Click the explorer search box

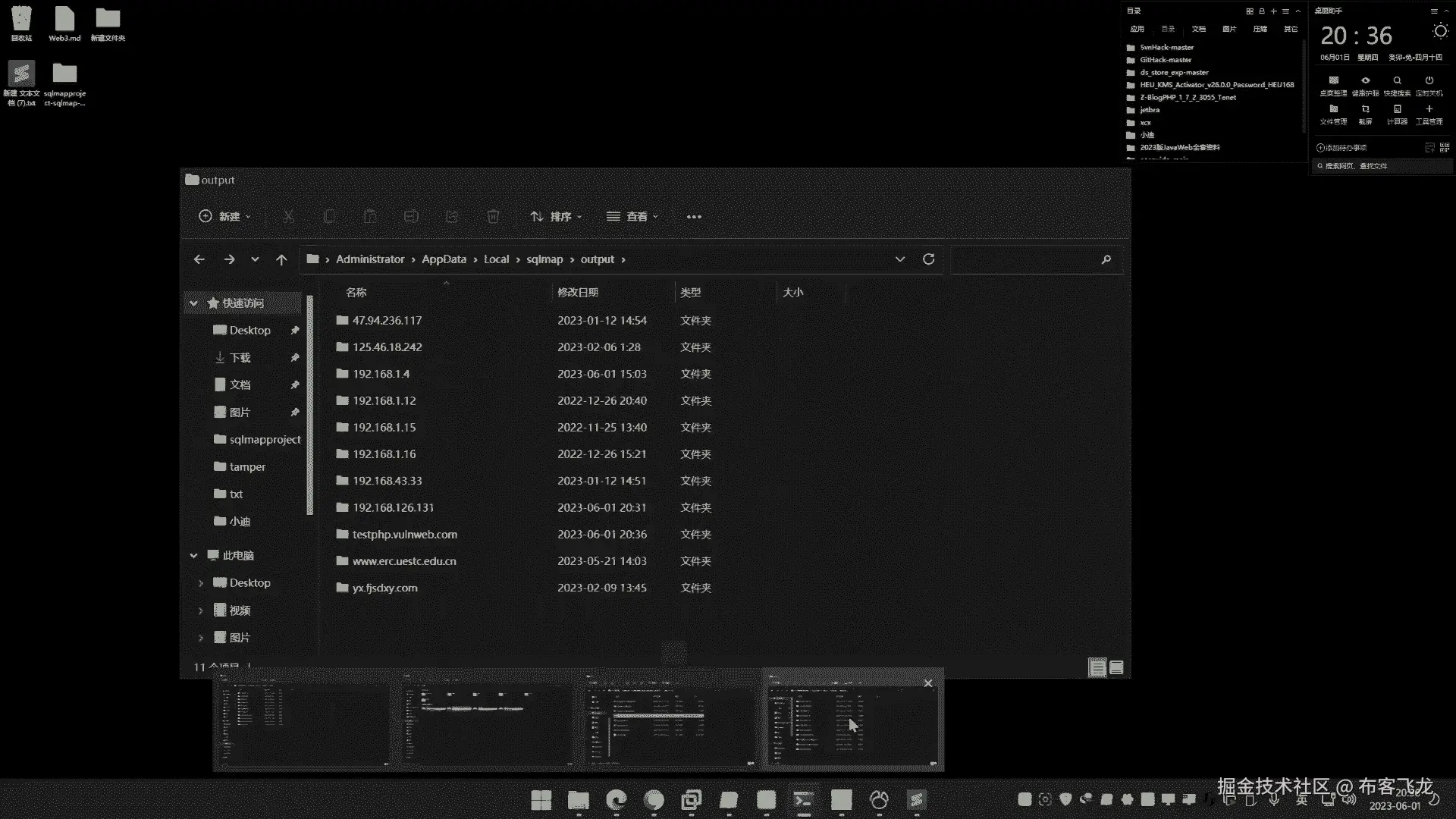(1024, 259)
